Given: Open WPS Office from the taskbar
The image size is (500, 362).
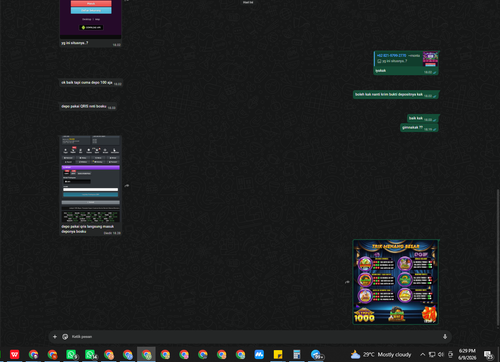Looking at the screenshot, I should [14, 354].
